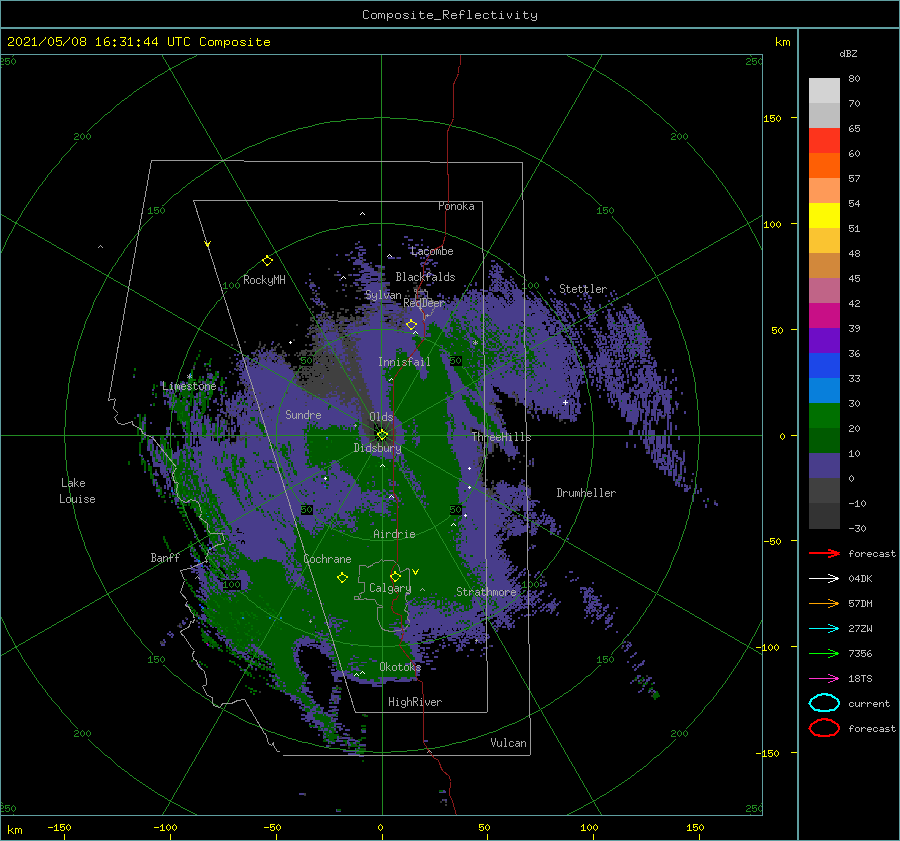Click the yellow diamond marker below RedDeer
Screen dimensions: 900x841
tap(412, 325)
